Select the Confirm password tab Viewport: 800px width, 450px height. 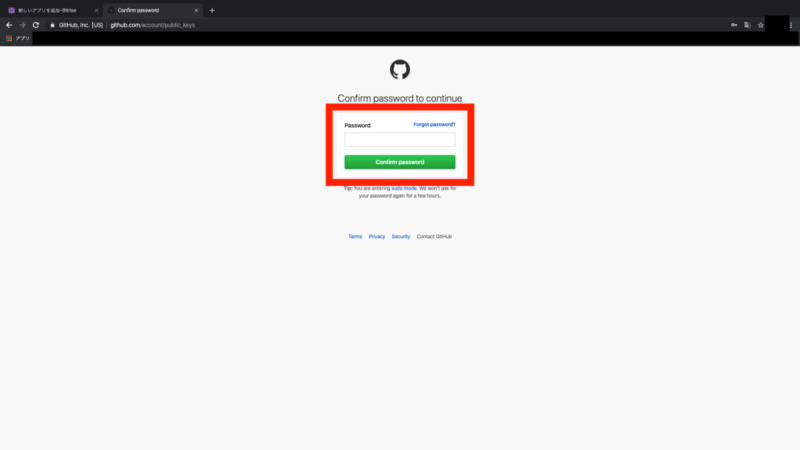tap(152, 10)
